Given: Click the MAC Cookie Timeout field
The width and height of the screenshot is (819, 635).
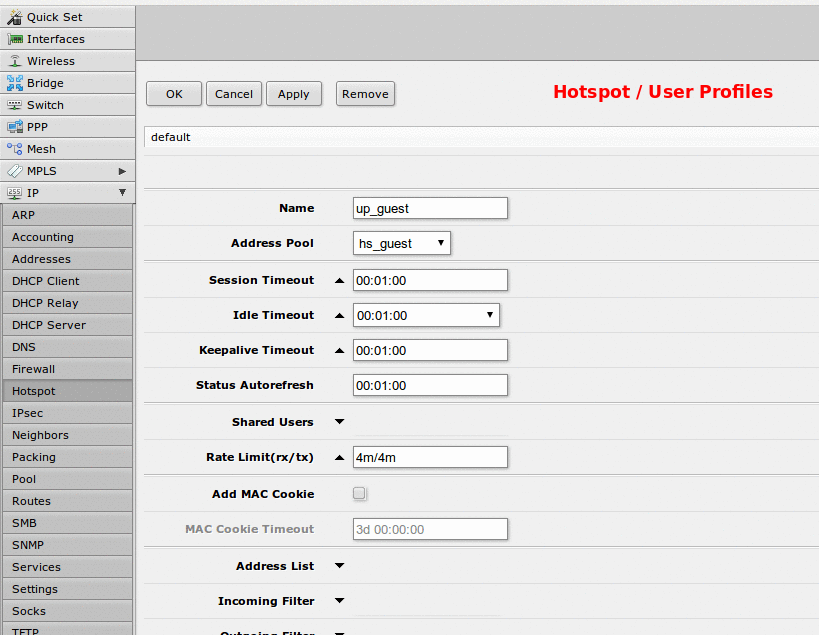Looking at the screenshot, I should [430, 530].
